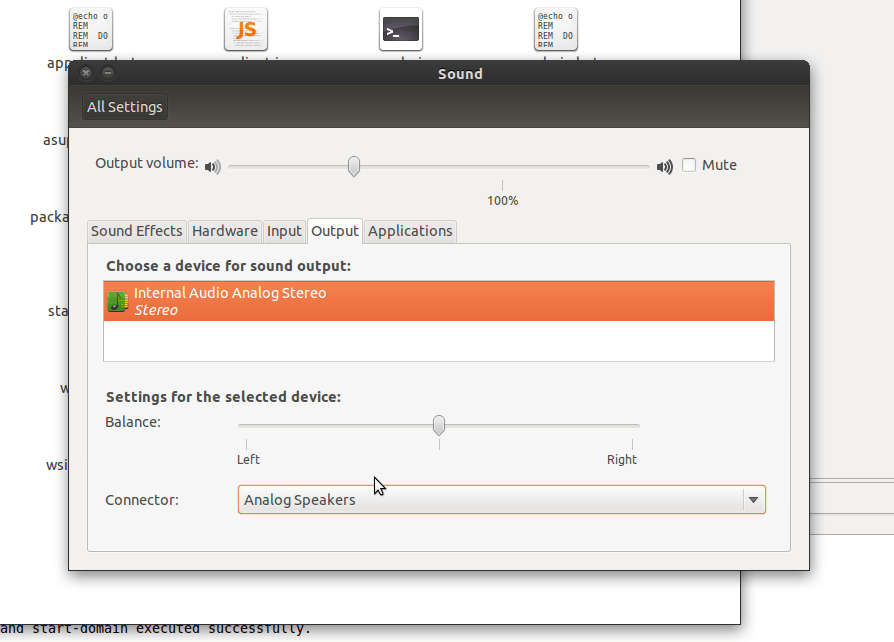Click the green audio device icon
Screen dimensions: 894x642
tap(117, 301)
